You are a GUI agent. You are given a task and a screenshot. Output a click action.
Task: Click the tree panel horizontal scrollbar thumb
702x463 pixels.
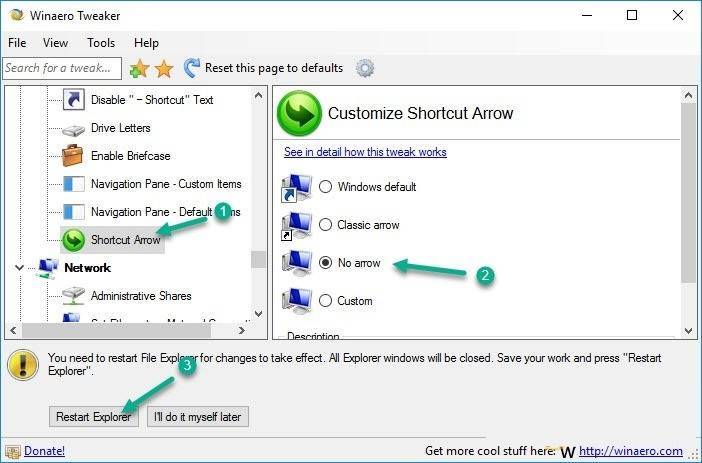point(116,330)
